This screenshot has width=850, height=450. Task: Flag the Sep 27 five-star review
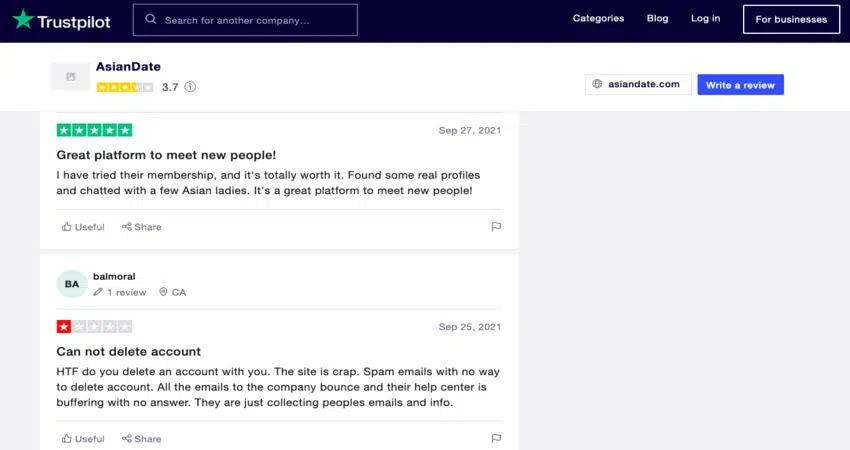(496, 227)
